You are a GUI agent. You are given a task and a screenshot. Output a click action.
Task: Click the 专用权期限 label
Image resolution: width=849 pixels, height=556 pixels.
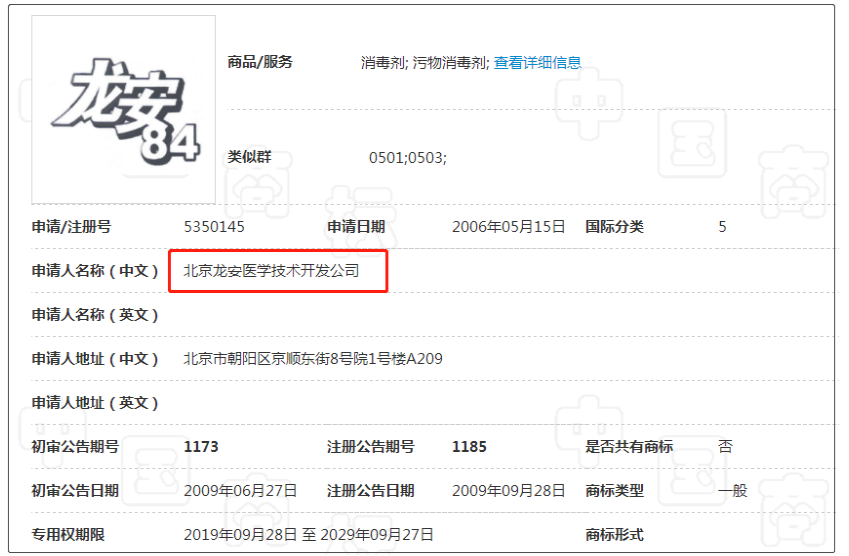[68, 535]
